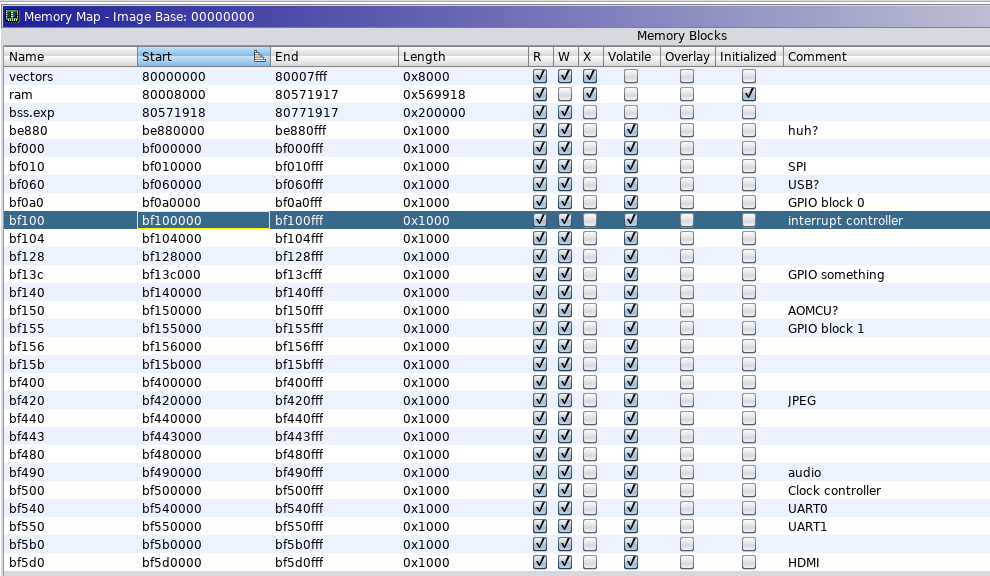This screenshot has width=990, height=576.
Task: Enable Overlay checkbox for bss.exp block
Action: 687,112
